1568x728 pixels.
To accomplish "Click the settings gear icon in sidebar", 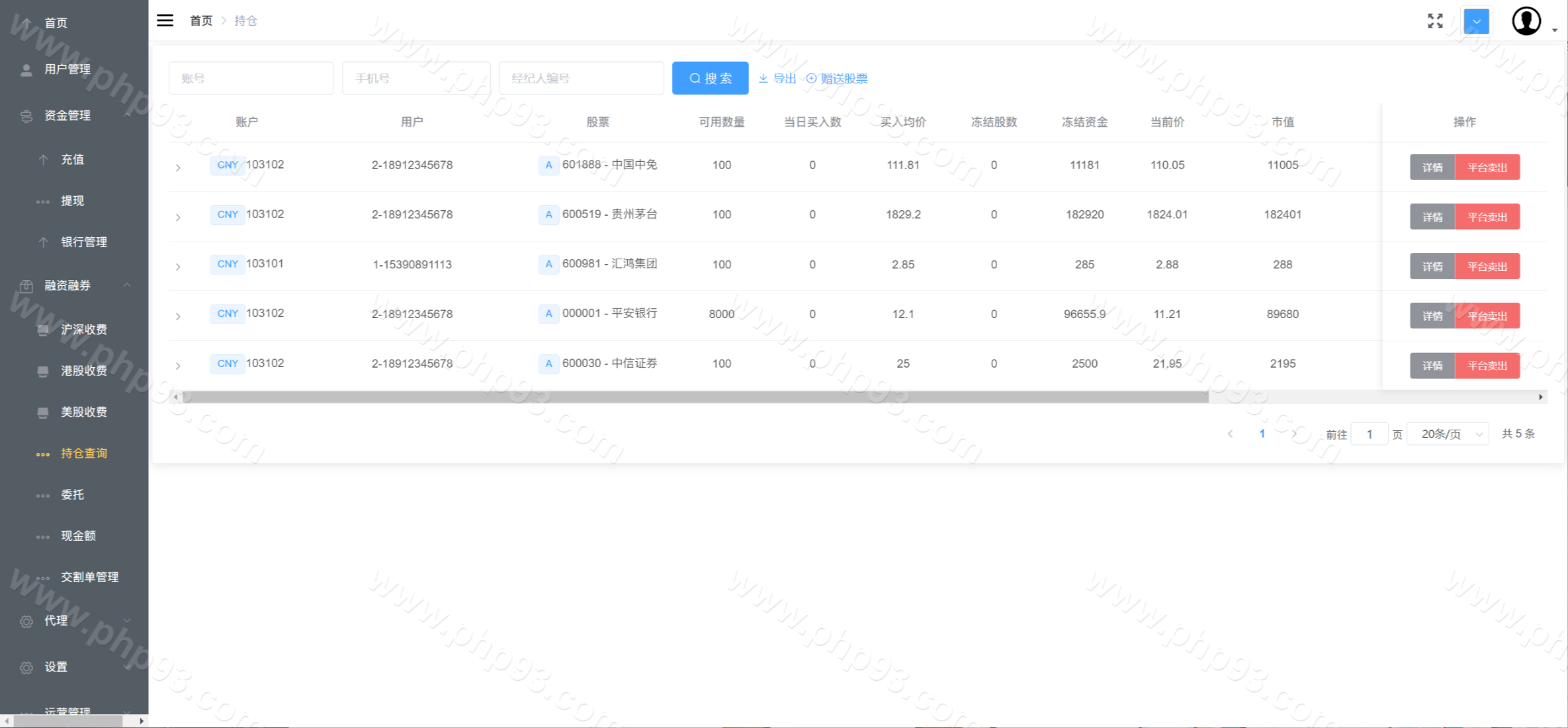I will [x=26, y=667].
